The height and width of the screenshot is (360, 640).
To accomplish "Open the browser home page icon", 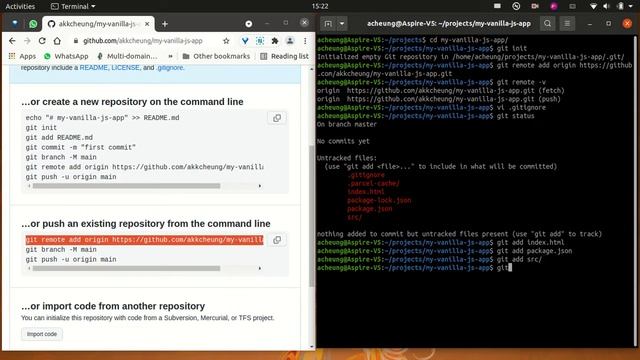I will pos(57,41).
